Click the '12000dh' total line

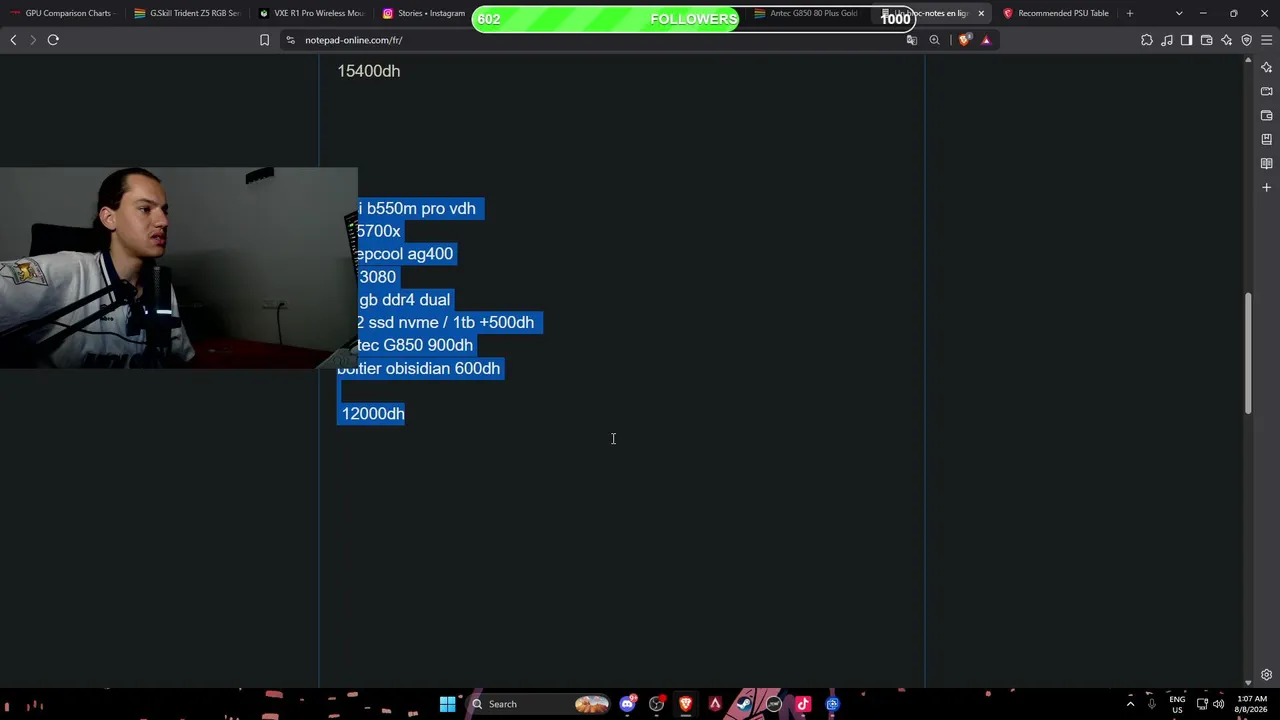(x=373, y=414)
